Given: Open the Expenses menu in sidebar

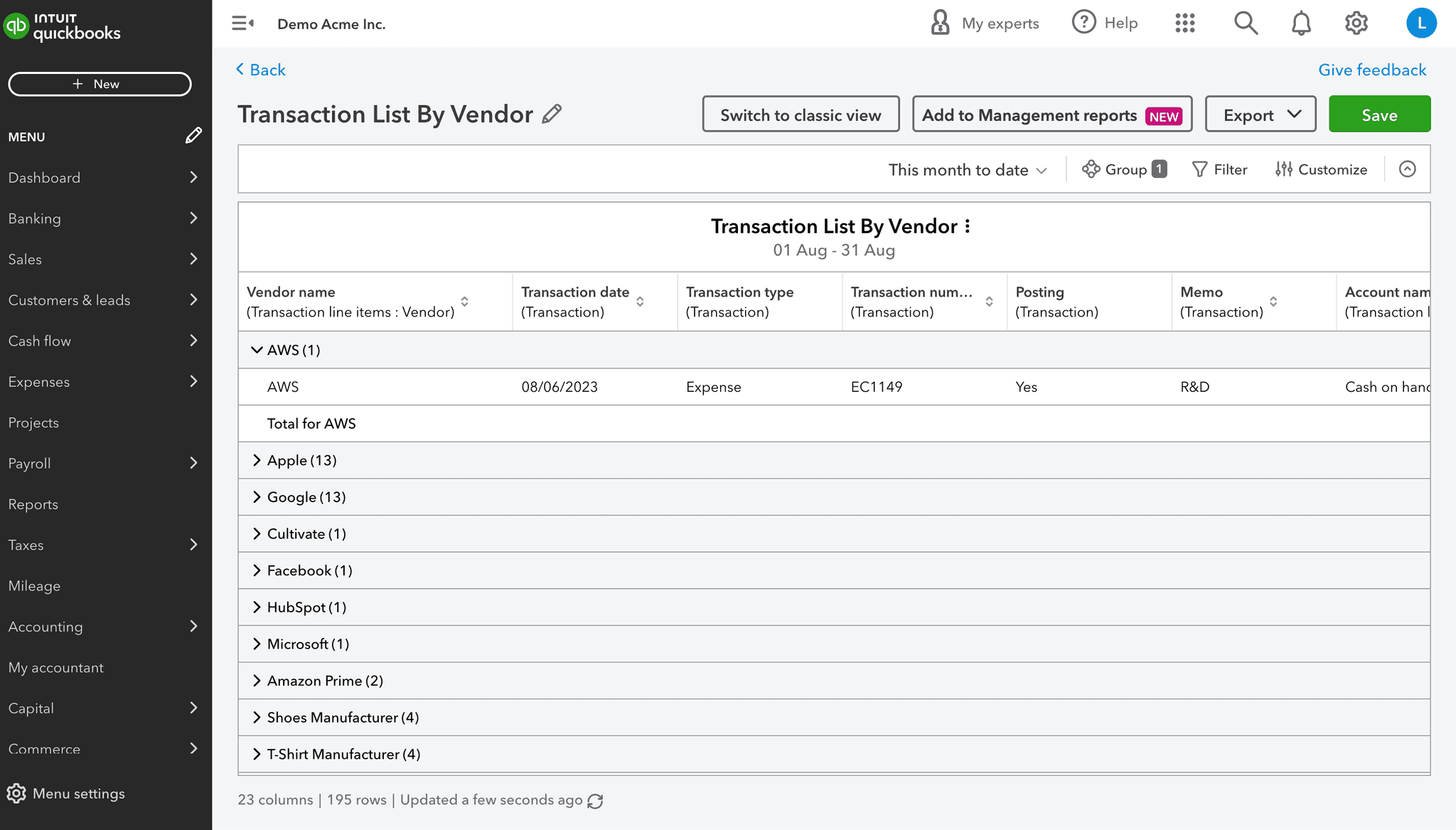Looking at the screenshot, I should click(x=39, y=381).
